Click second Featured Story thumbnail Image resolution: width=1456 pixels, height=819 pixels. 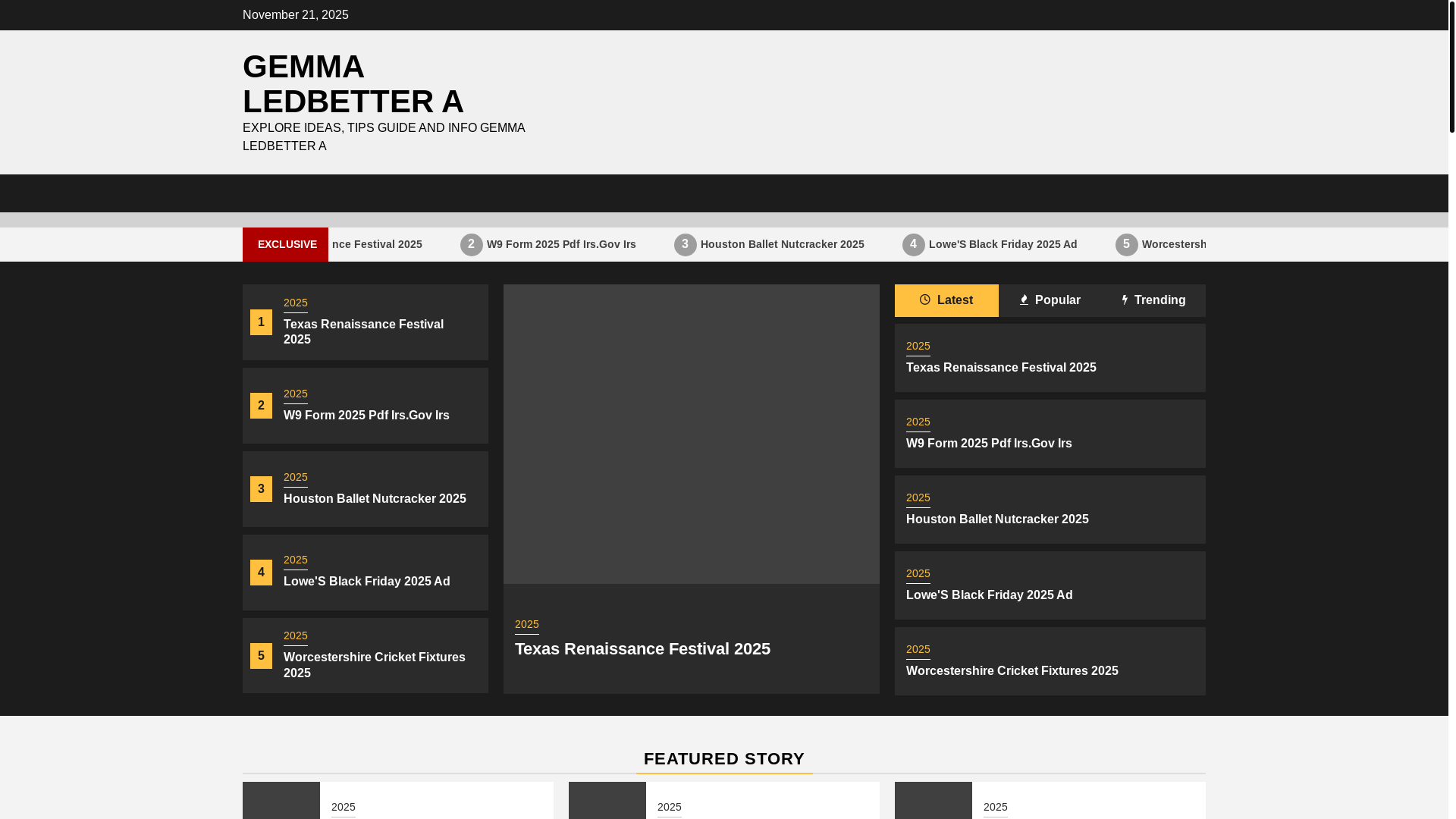pyautogui.click(x=607, y=801)
